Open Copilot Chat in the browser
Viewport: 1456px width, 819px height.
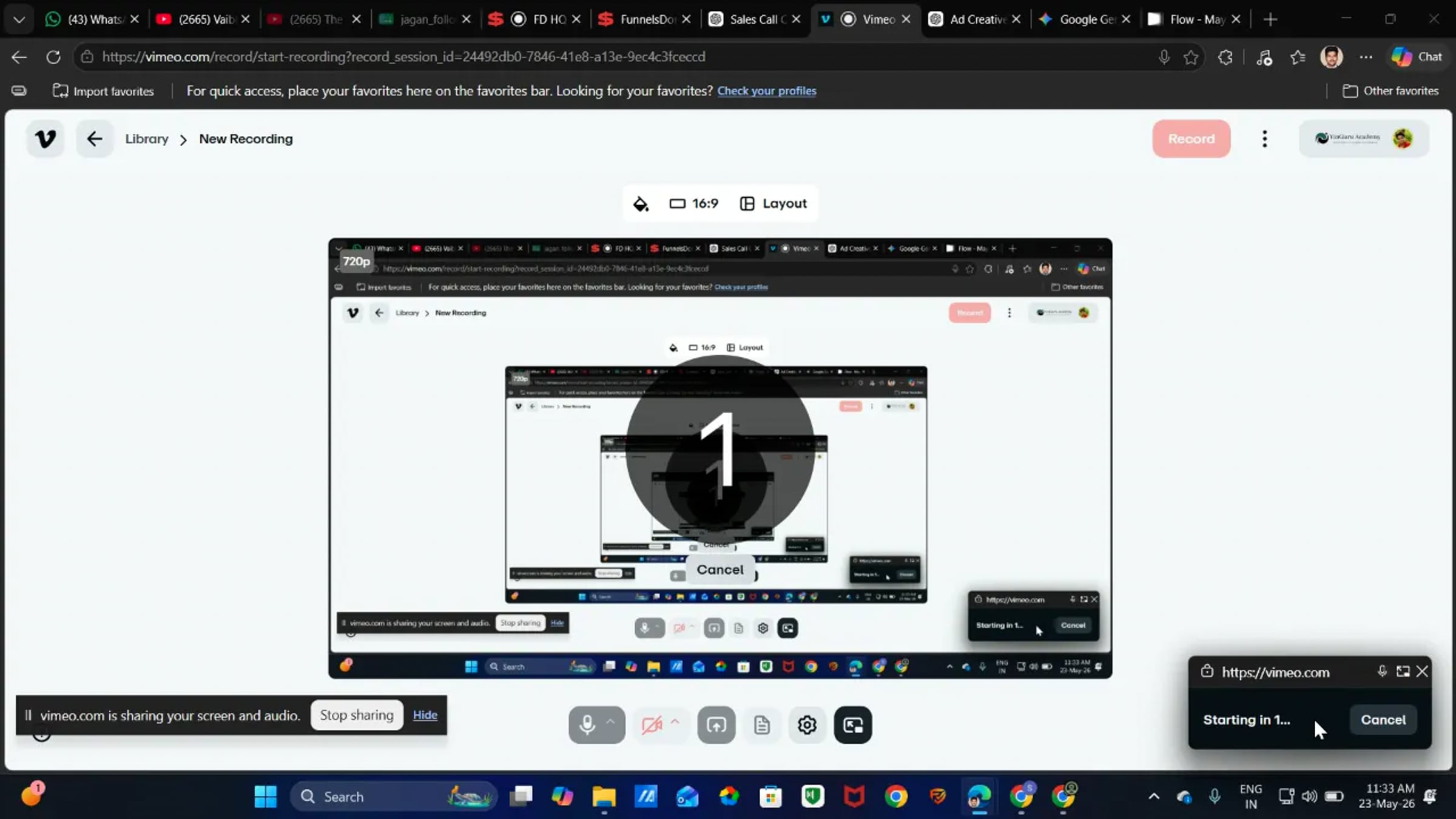click(x=1417, y=57)
